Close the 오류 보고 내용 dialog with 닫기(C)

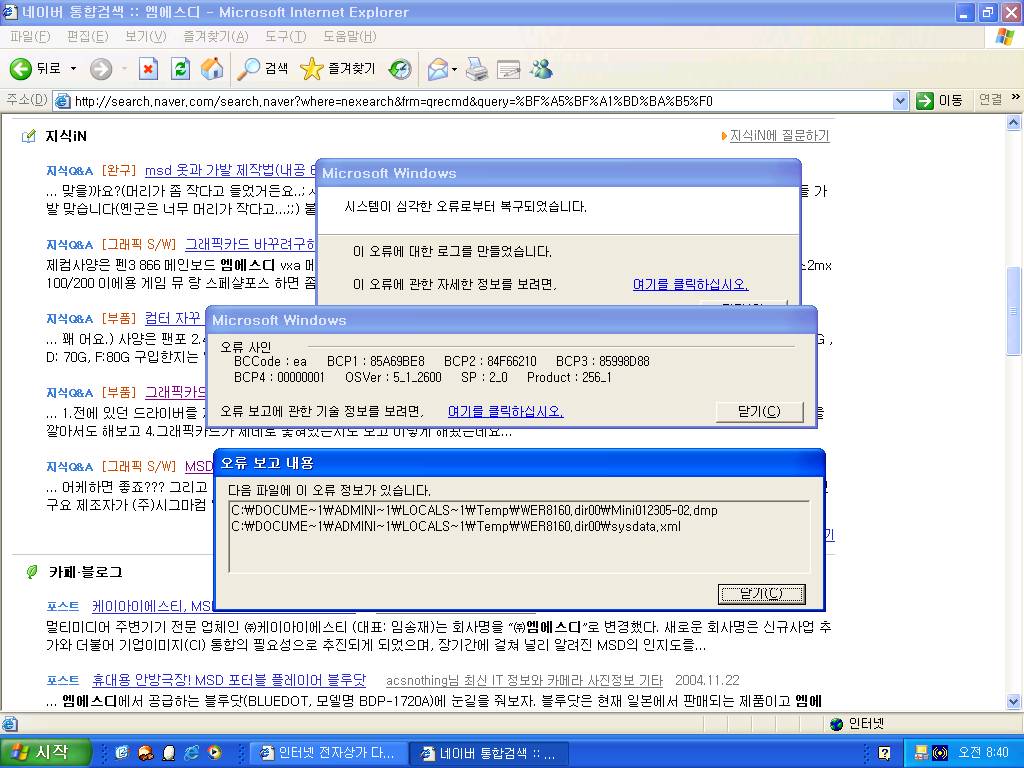[761, 594]
